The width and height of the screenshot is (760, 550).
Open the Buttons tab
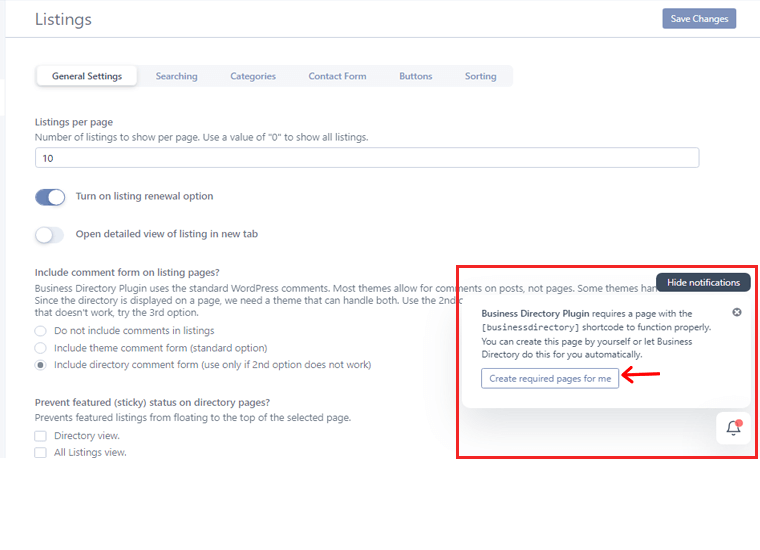click(415, 76)
